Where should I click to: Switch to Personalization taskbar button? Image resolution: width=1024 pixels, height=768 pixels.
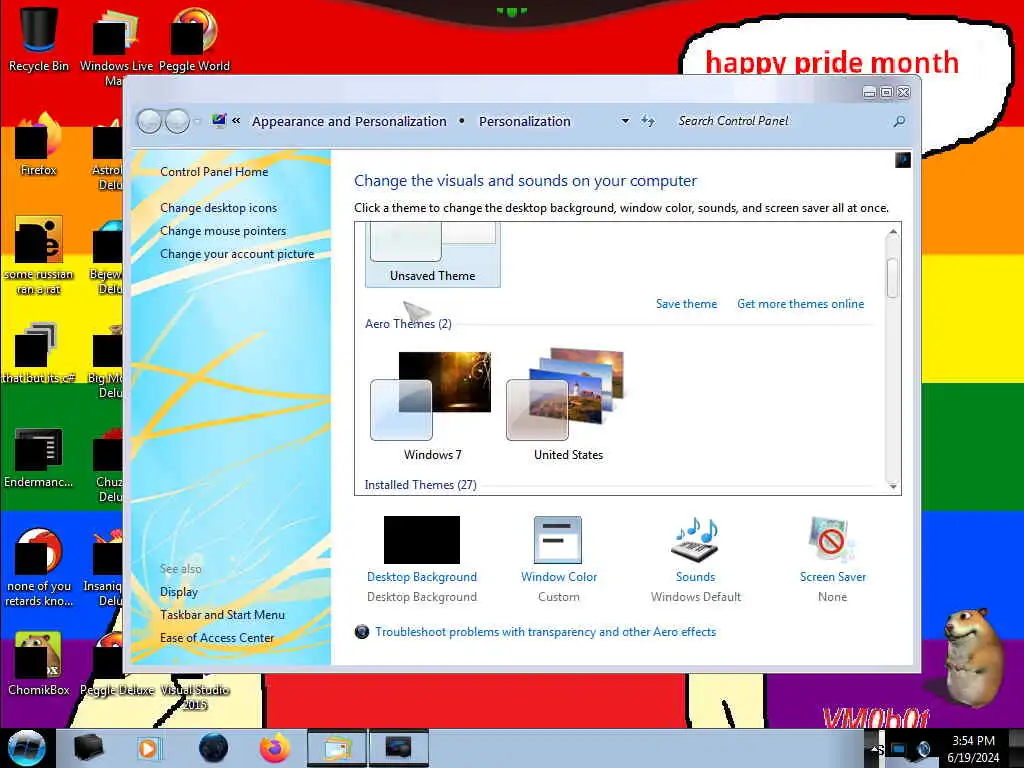(x=398, y=748)
